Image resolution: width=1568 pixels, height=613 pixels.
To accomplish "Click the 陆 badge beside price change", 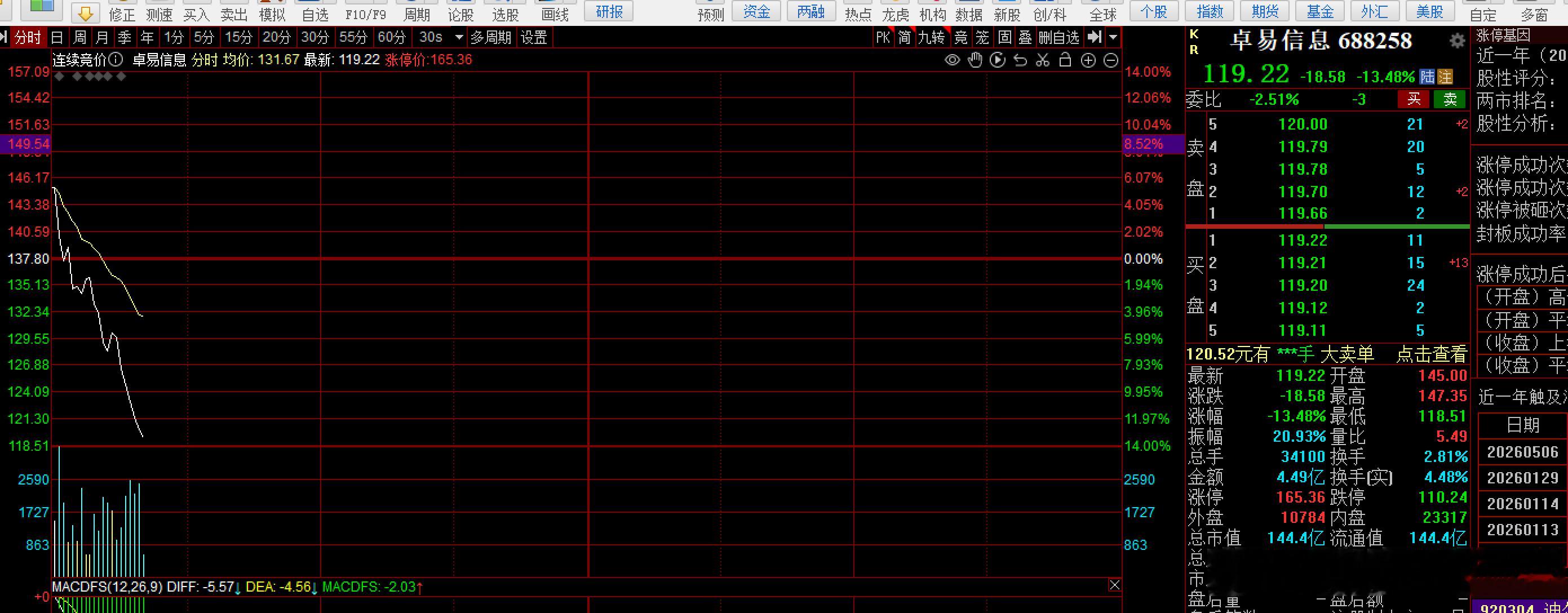I will point(1427,77).
